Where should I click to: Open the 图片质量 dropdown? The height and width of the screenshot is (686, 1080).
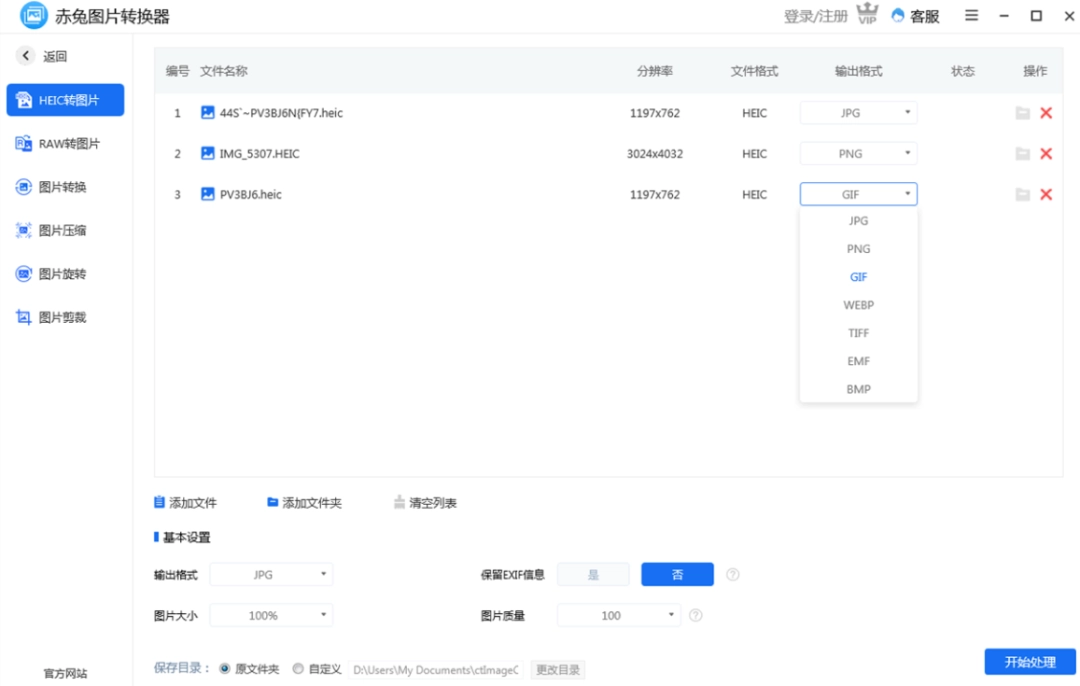[x=618, y=614]
